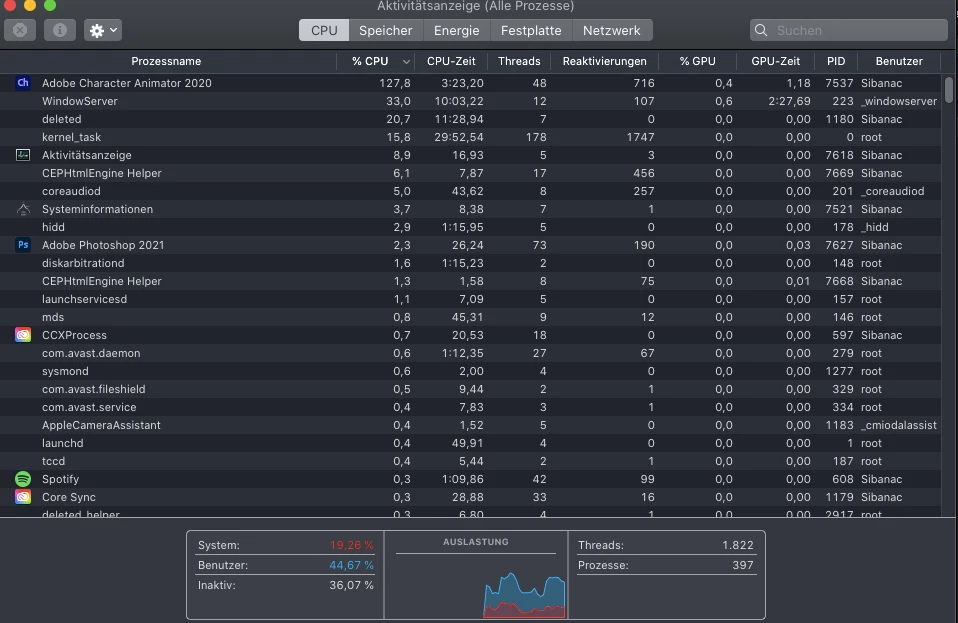Viewport: 958px width, 623px height.
Task: Click the _cmiodalassist user cell
Action: [899, 425]
